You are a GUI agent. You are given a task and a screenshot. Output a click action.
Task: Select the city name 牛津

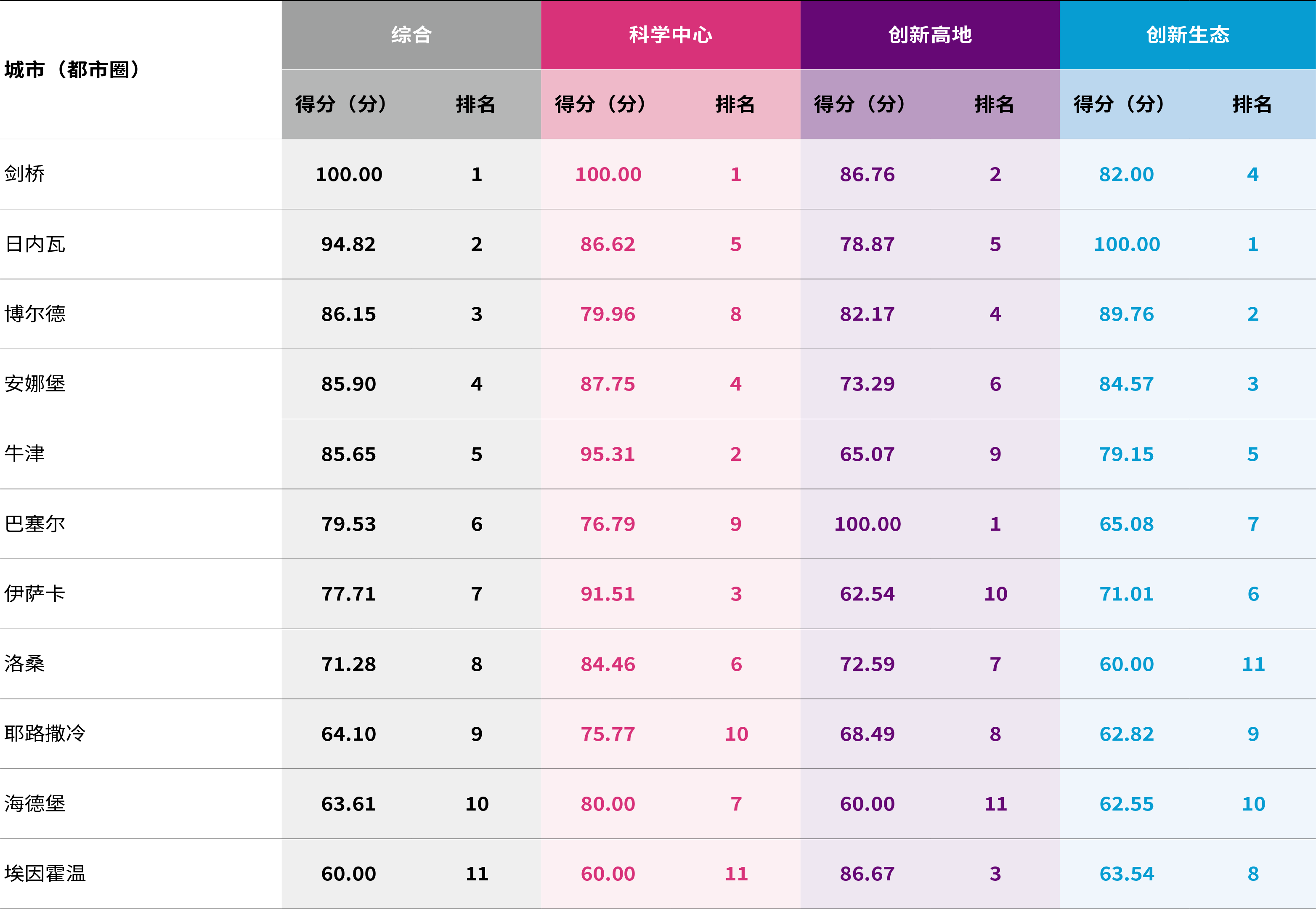click(24, 454)
